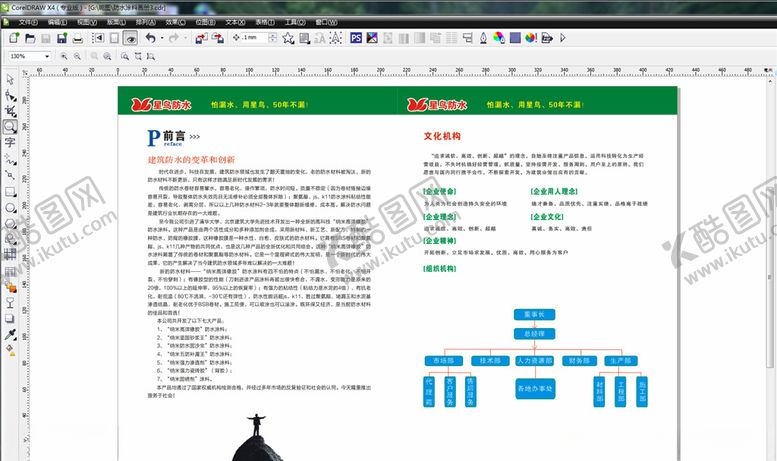Viewport: 777px width, 461px height.
Task: Expand the undo history dropdown arrow
Action: point(162,38)
